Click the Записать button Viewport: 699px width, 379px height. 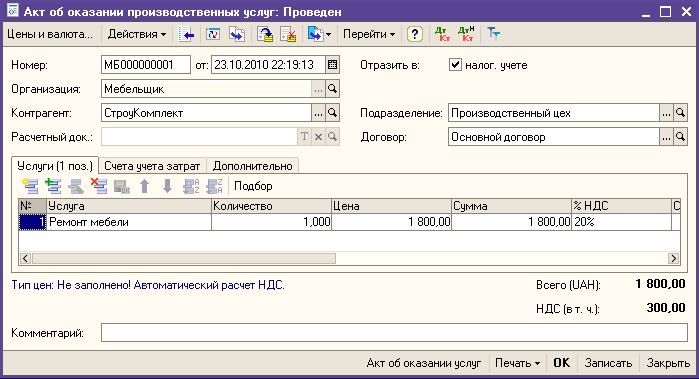point(609,363)
